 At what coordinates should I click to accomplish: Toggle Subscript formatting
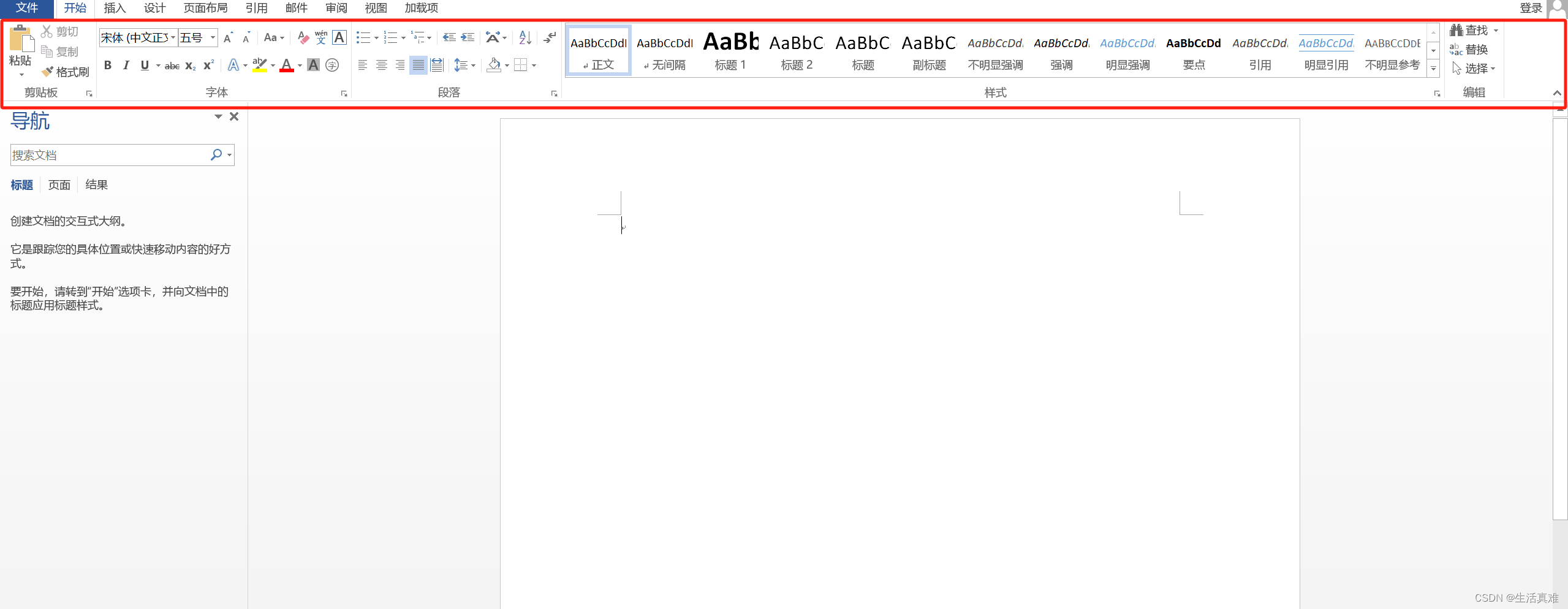(191, 66)
